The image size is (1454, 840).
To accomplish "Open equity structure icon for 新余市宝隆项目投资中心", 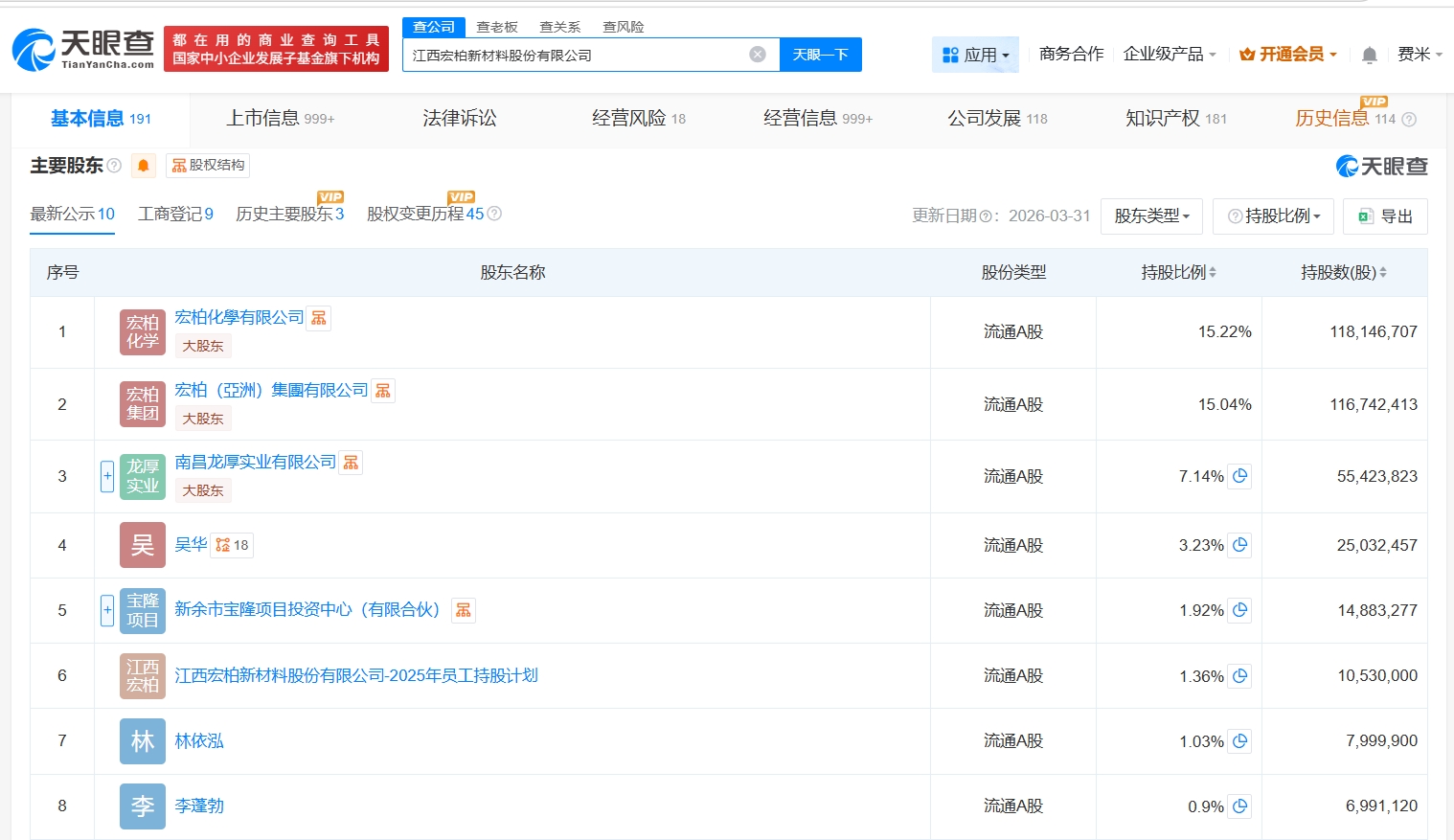I will [x=464, y=610].
